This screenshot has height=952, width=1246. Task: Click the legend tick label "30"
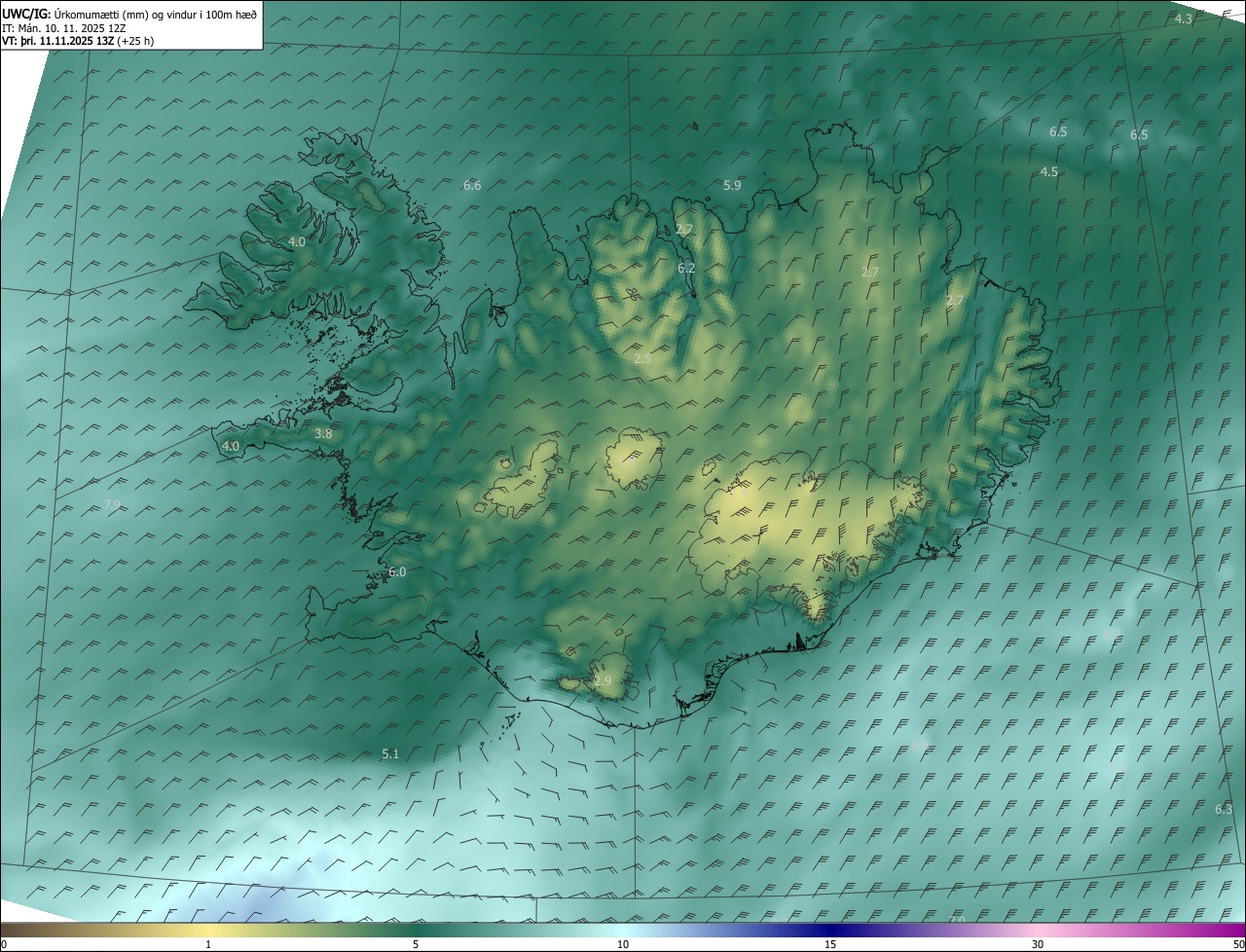click(1038, 944)
